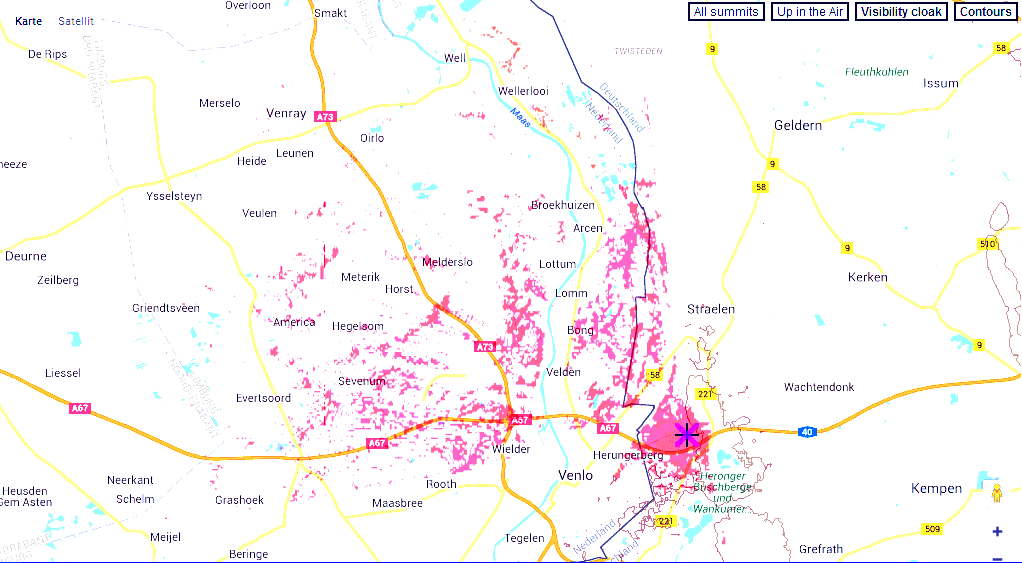Click the Street View pegman icon
The height and width of the screenshot is (563, 1022).
click(x=997, y=493)
